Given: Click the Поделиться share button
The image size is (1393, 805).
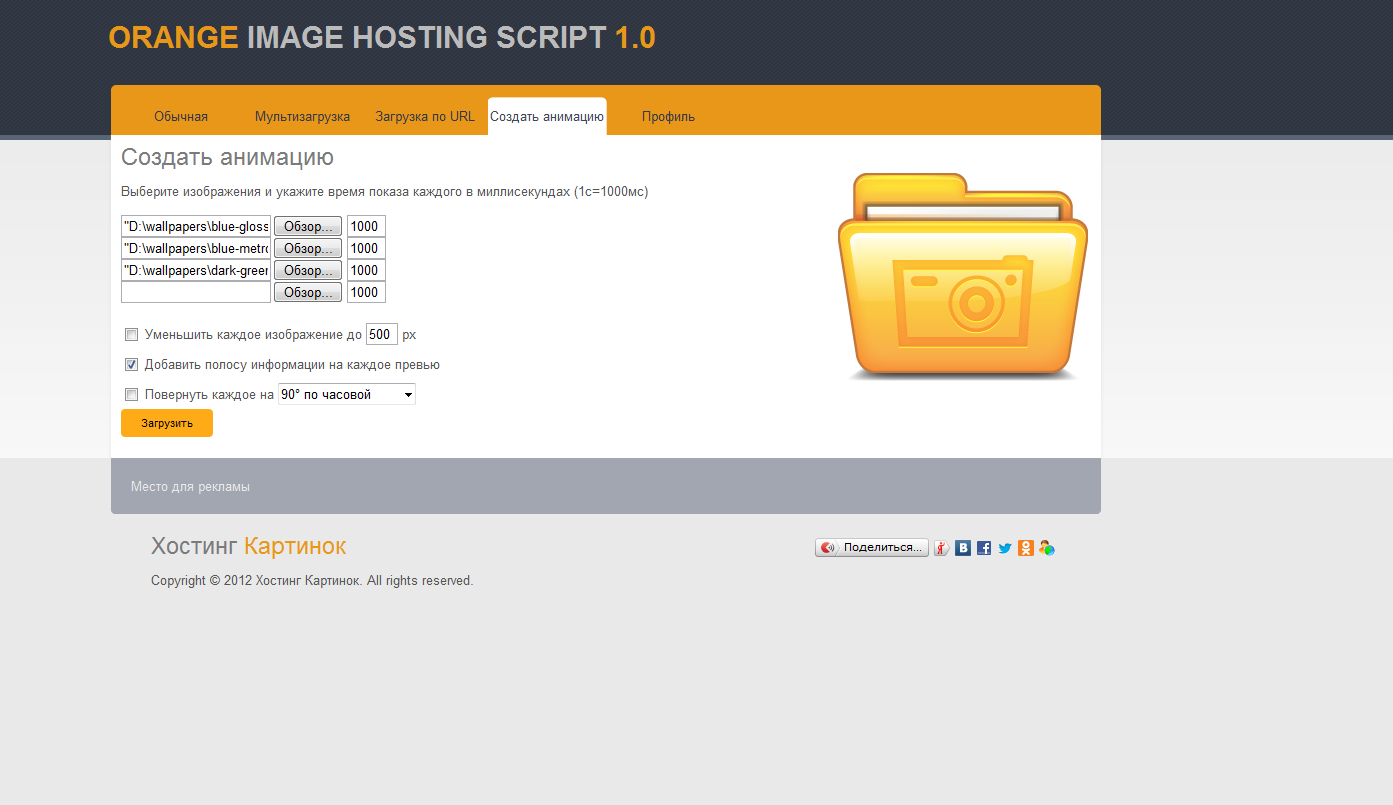Looking at the screenshot, I should pyautogui.click(x=871, y=548).
